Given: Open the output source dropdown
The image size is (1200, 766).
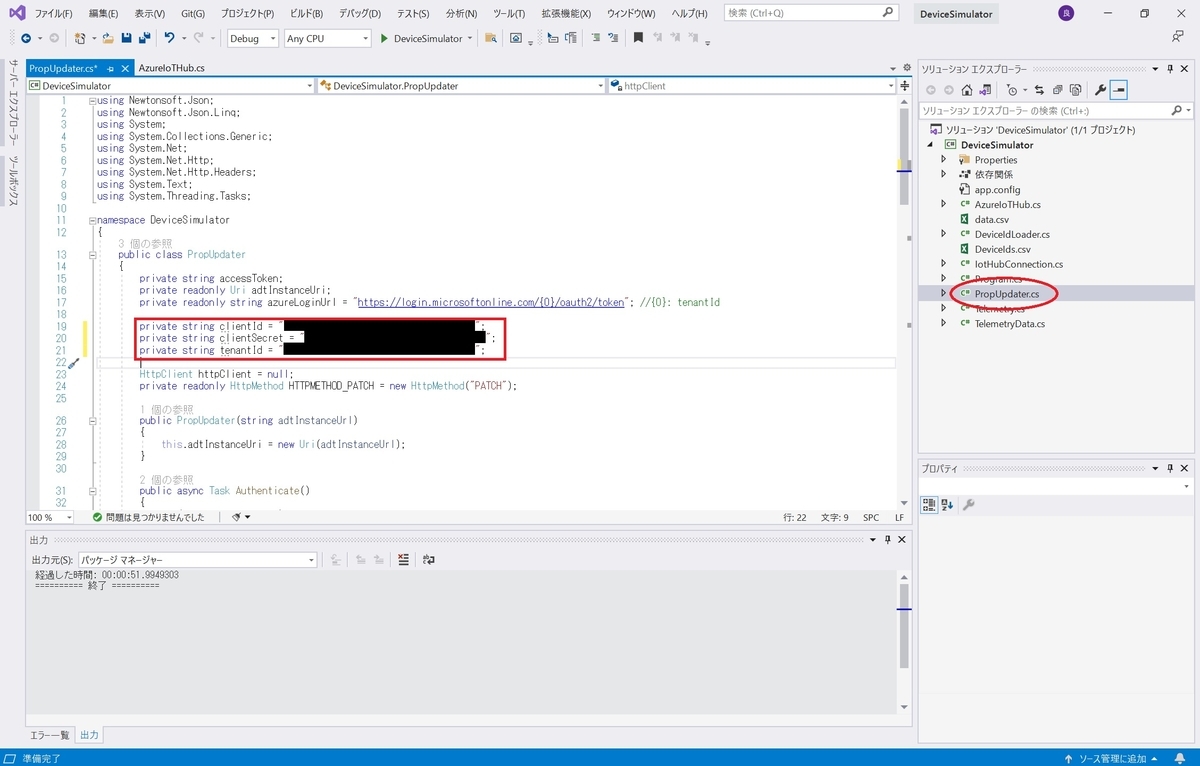Looking at the screenshot, I should (x=311, y=560).
